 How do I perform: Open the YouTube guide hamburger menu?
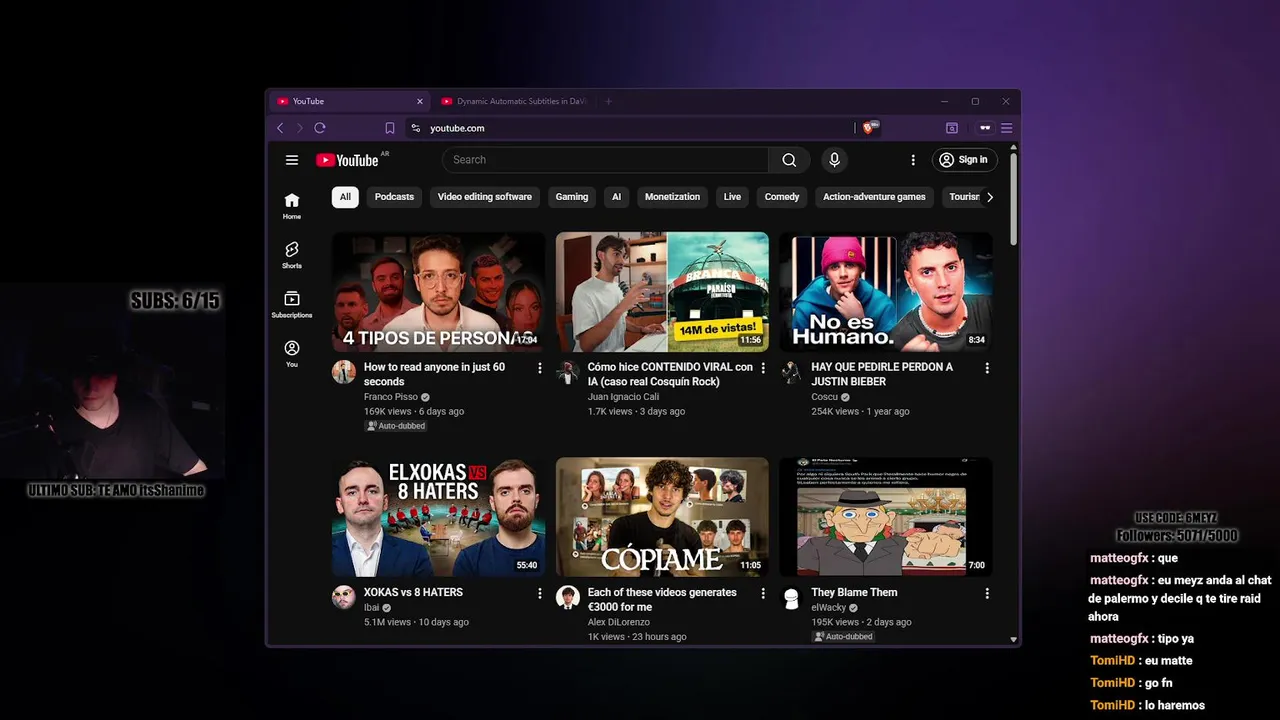292,160
